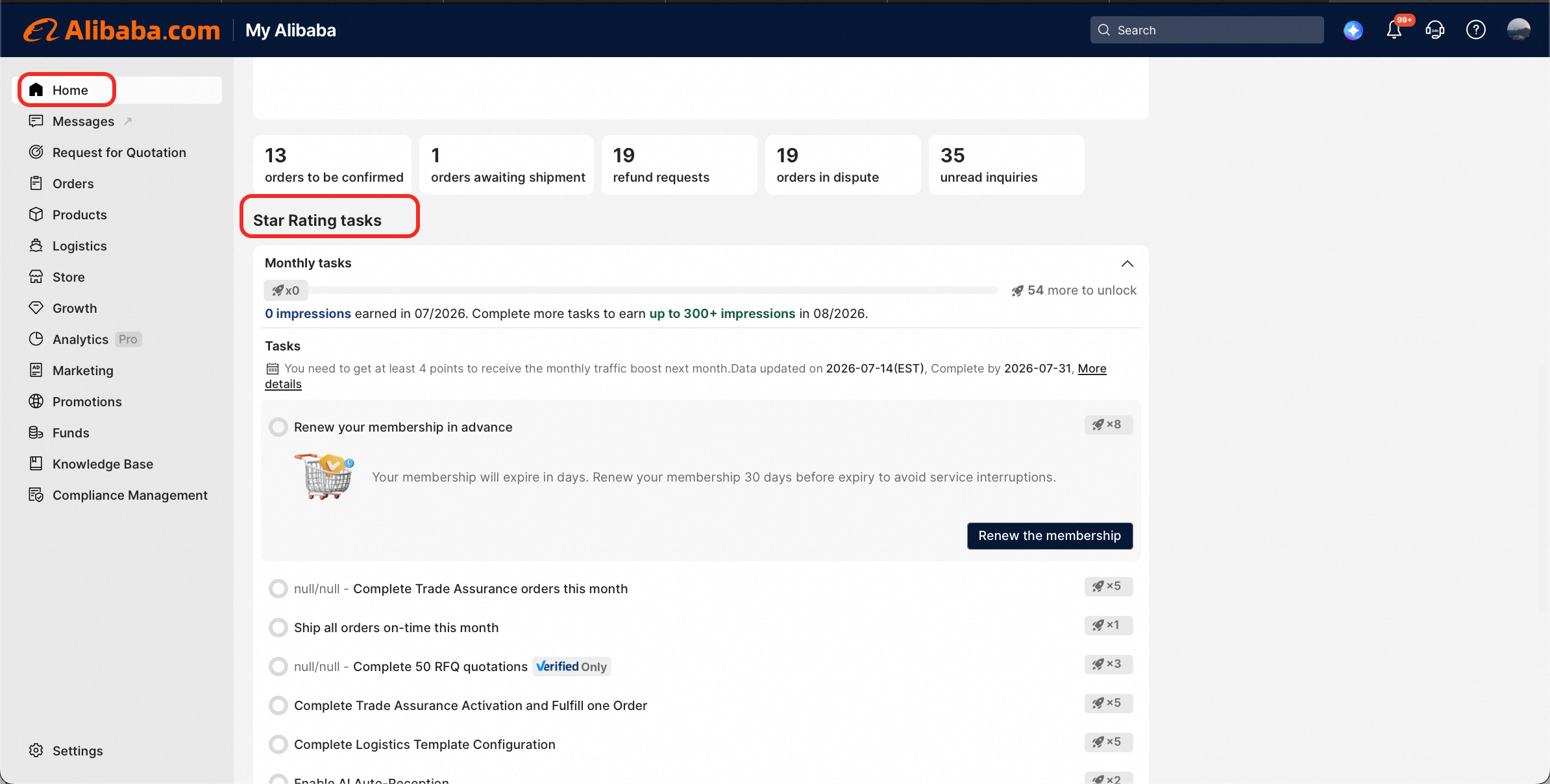Click the Settings gear icon
Screen dimensions: 1550x784
click(x=36, y=751)
